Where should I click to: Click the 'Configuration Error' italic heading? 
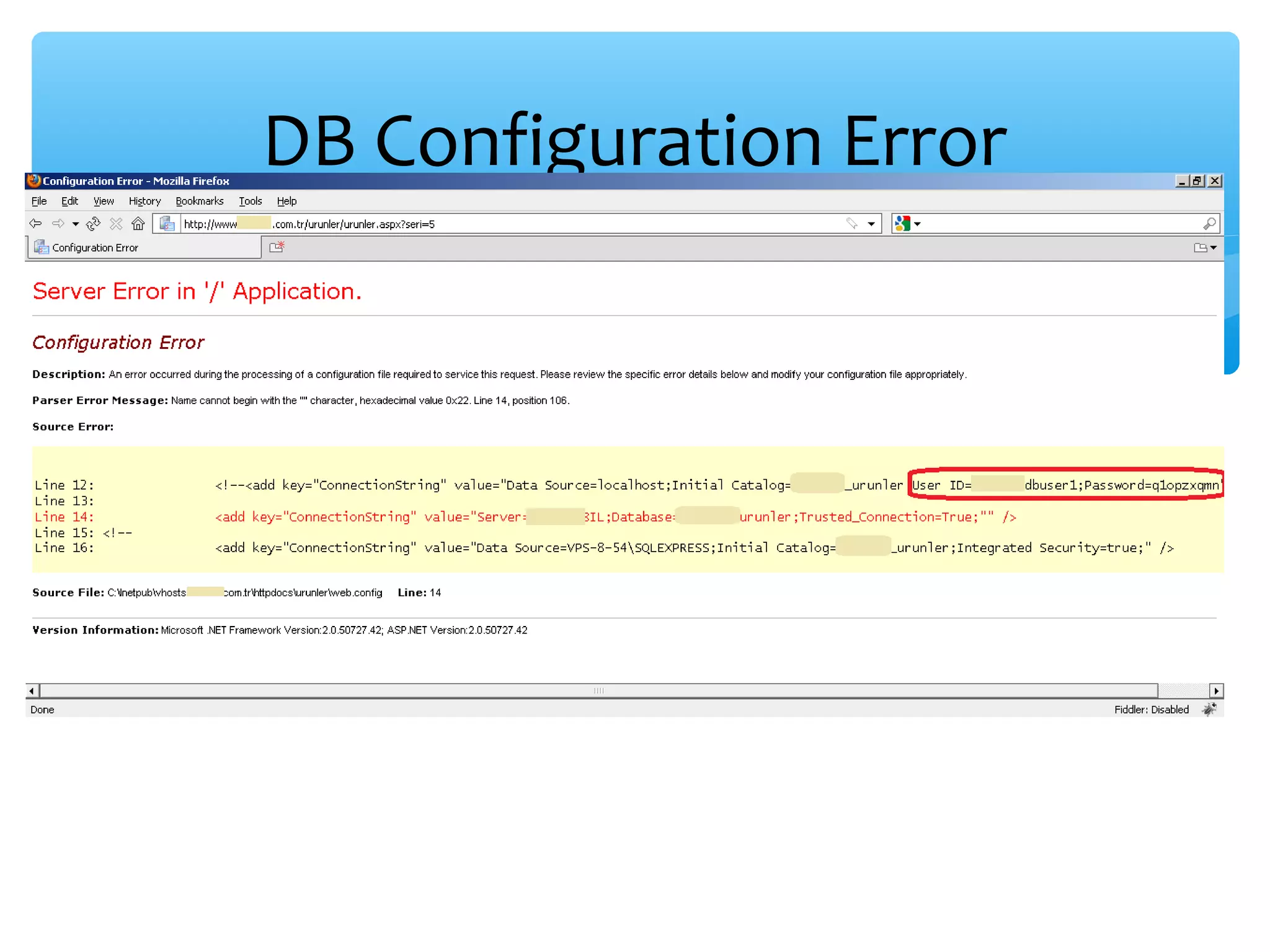[x=118, y=342]
